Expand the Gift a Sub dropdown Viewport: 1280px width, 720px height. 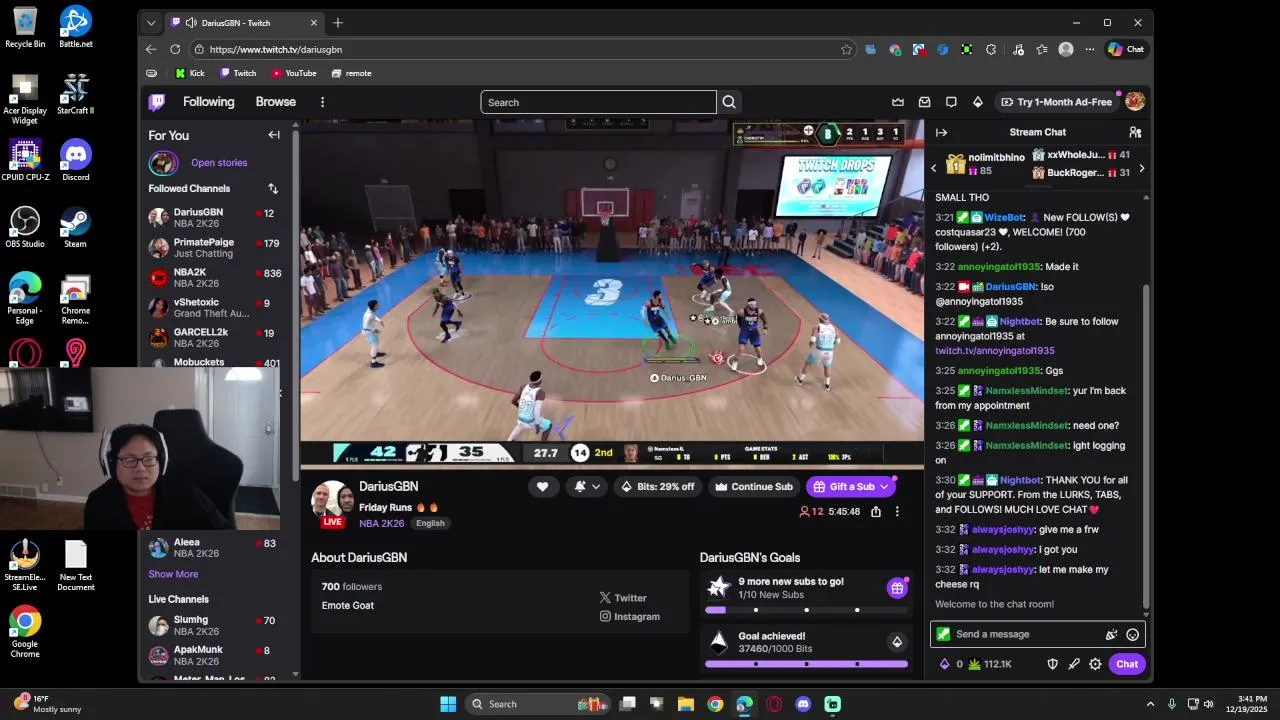point(884,487)
